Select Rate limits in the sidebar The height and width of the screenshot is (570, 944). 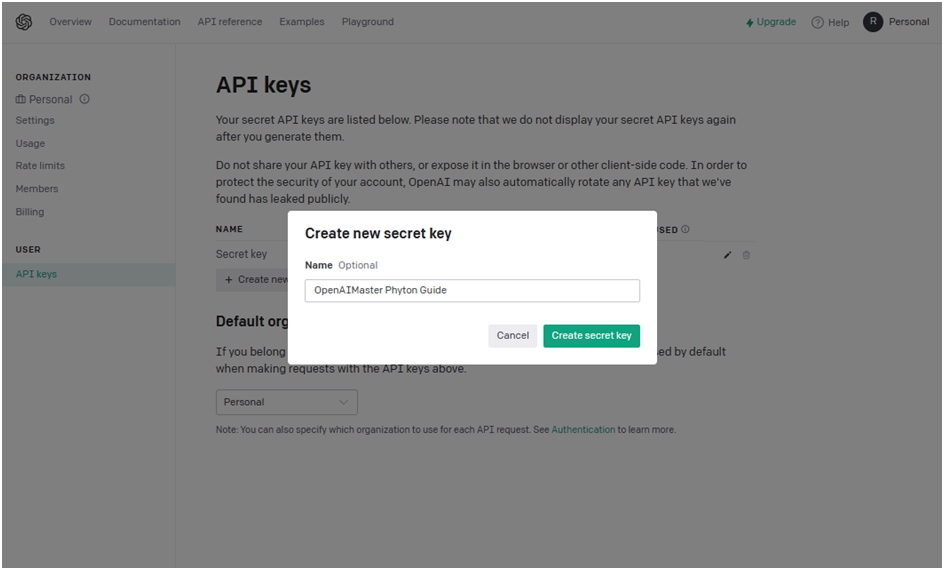tap(40, 166)
